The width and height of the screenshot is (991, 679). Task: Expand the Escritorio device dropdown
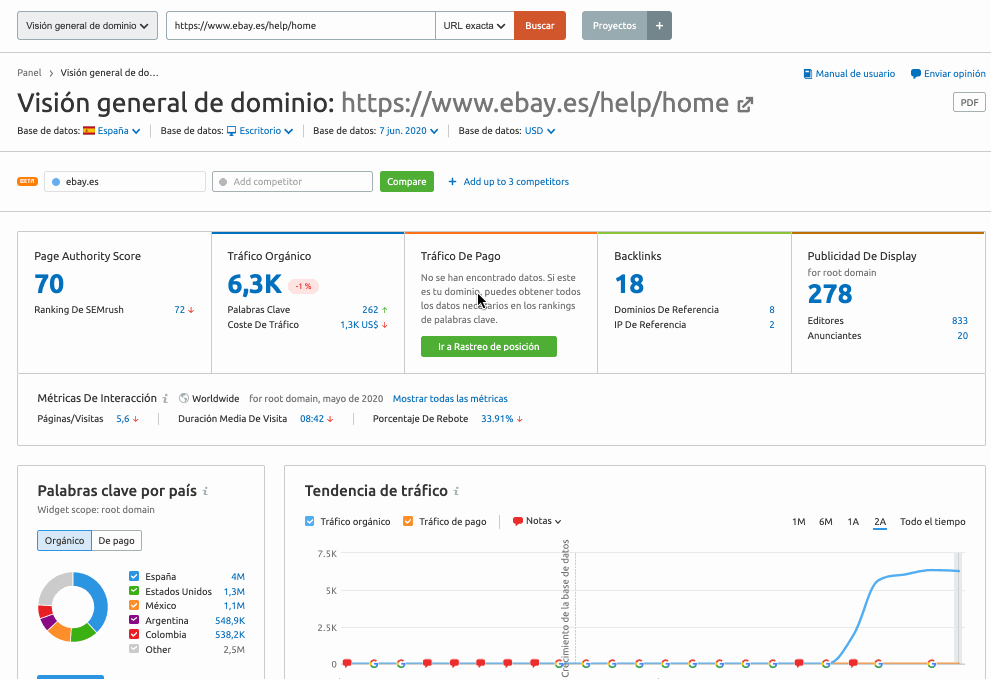coord(266,131)
